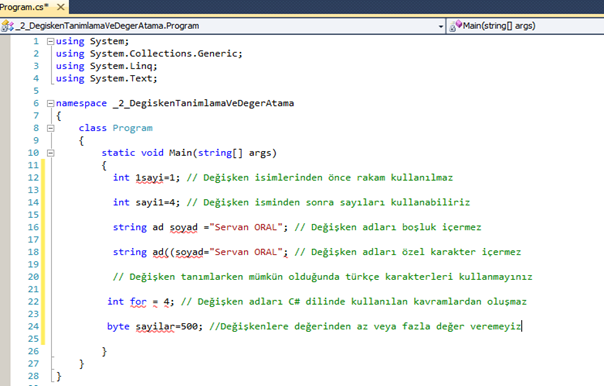Click the class icon in navigation bar
604x386 pixels.
tap(8, 26)
